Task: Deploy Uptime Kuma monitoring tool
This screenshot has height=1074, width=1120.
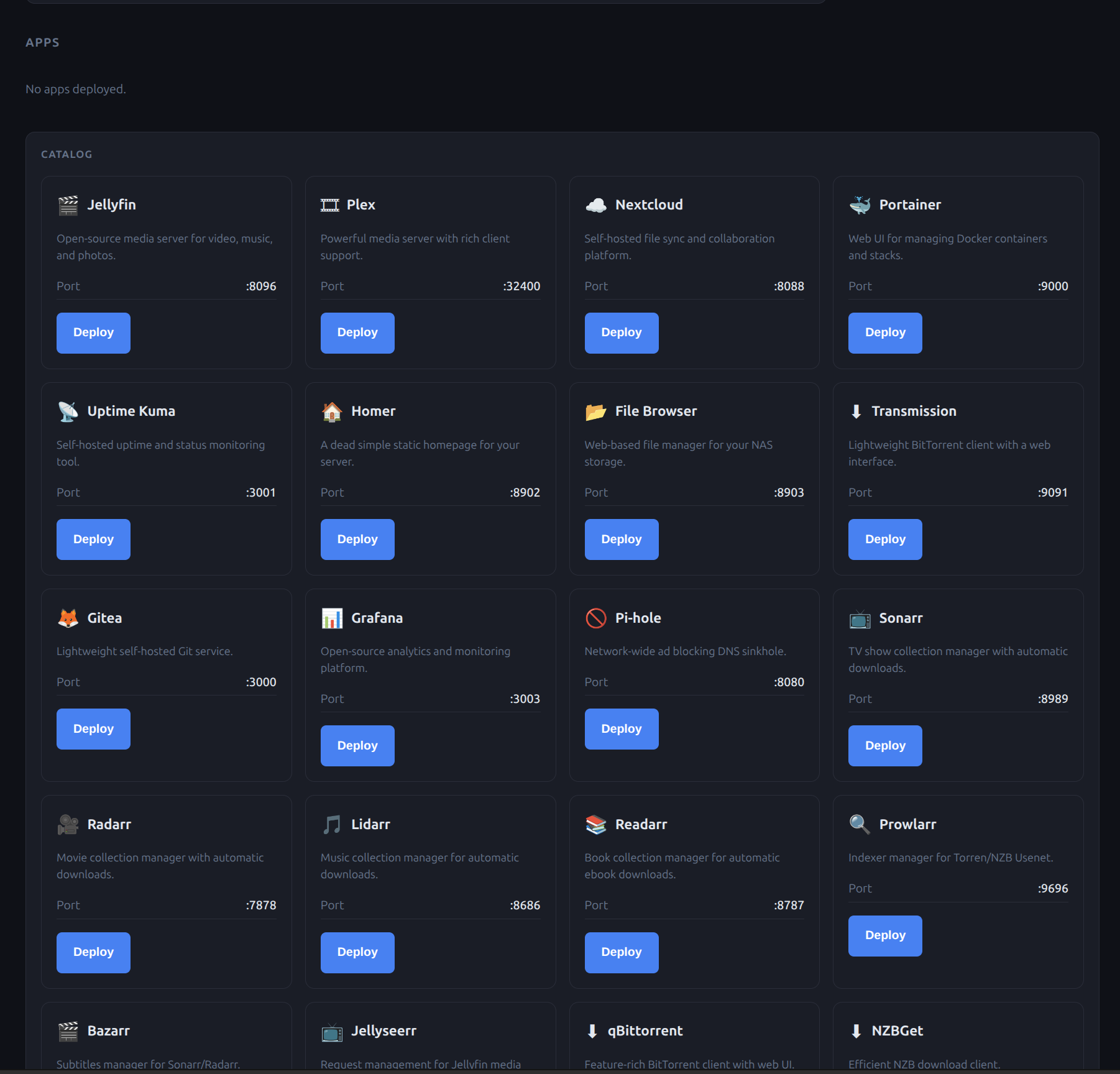Action: [x=93, y=539]
